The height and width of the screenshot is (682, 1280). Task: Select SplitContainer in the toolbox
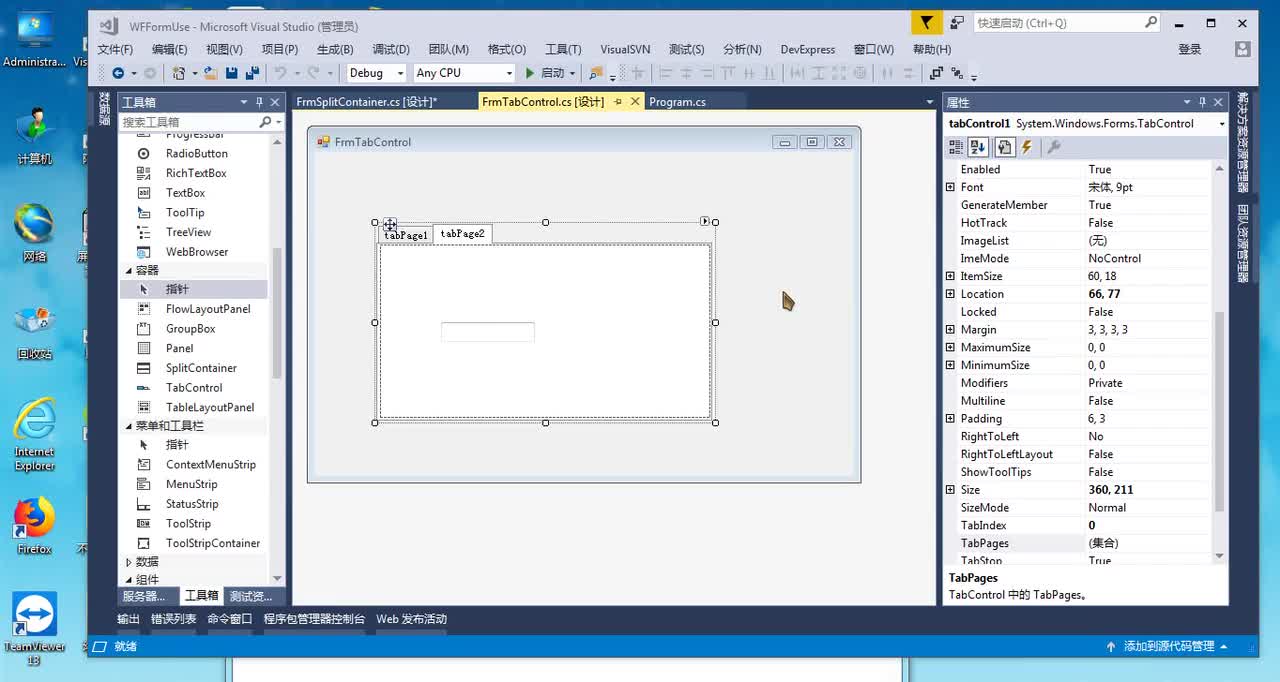200,368
